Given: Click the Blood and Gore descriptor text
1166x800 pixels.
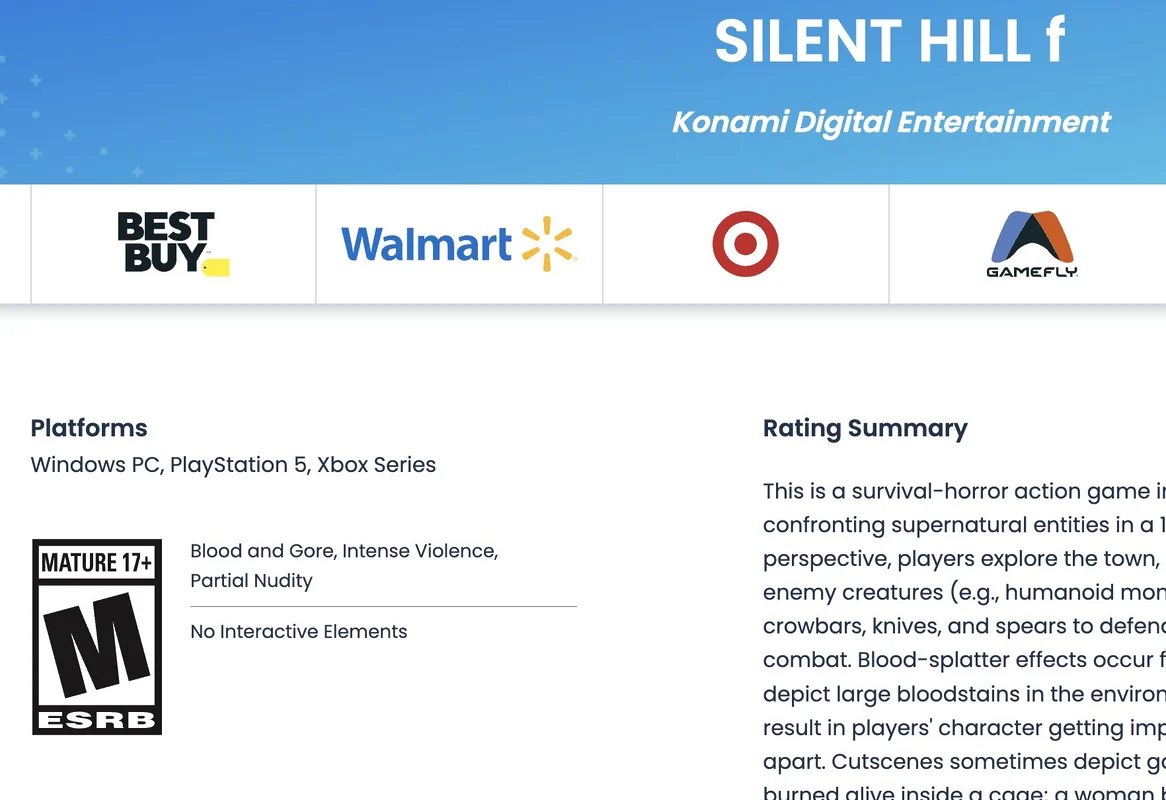Looking at the screenshot, I should point(262,551).
